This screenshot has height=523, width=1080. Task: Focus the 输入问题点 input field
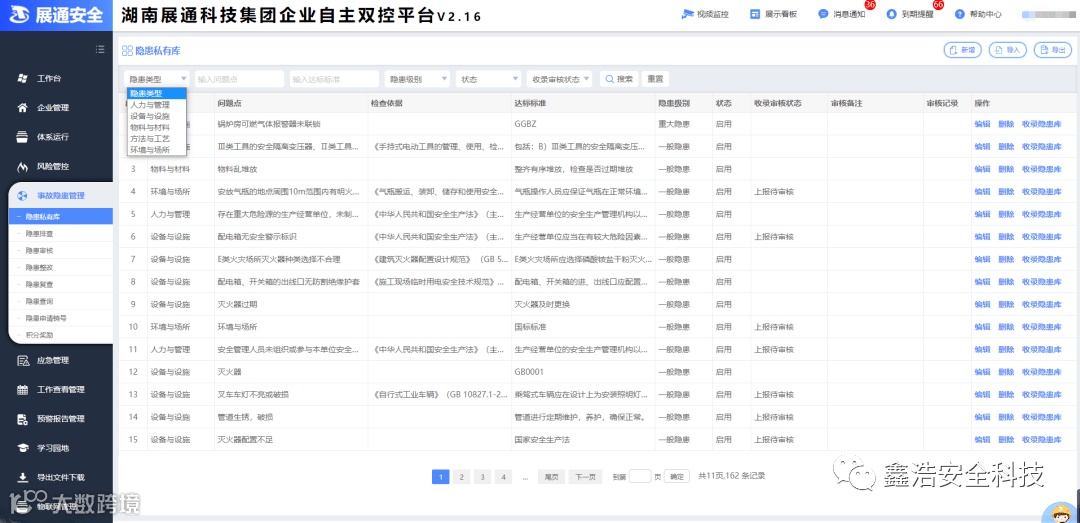pyautogui.click(x=239, y=79)
